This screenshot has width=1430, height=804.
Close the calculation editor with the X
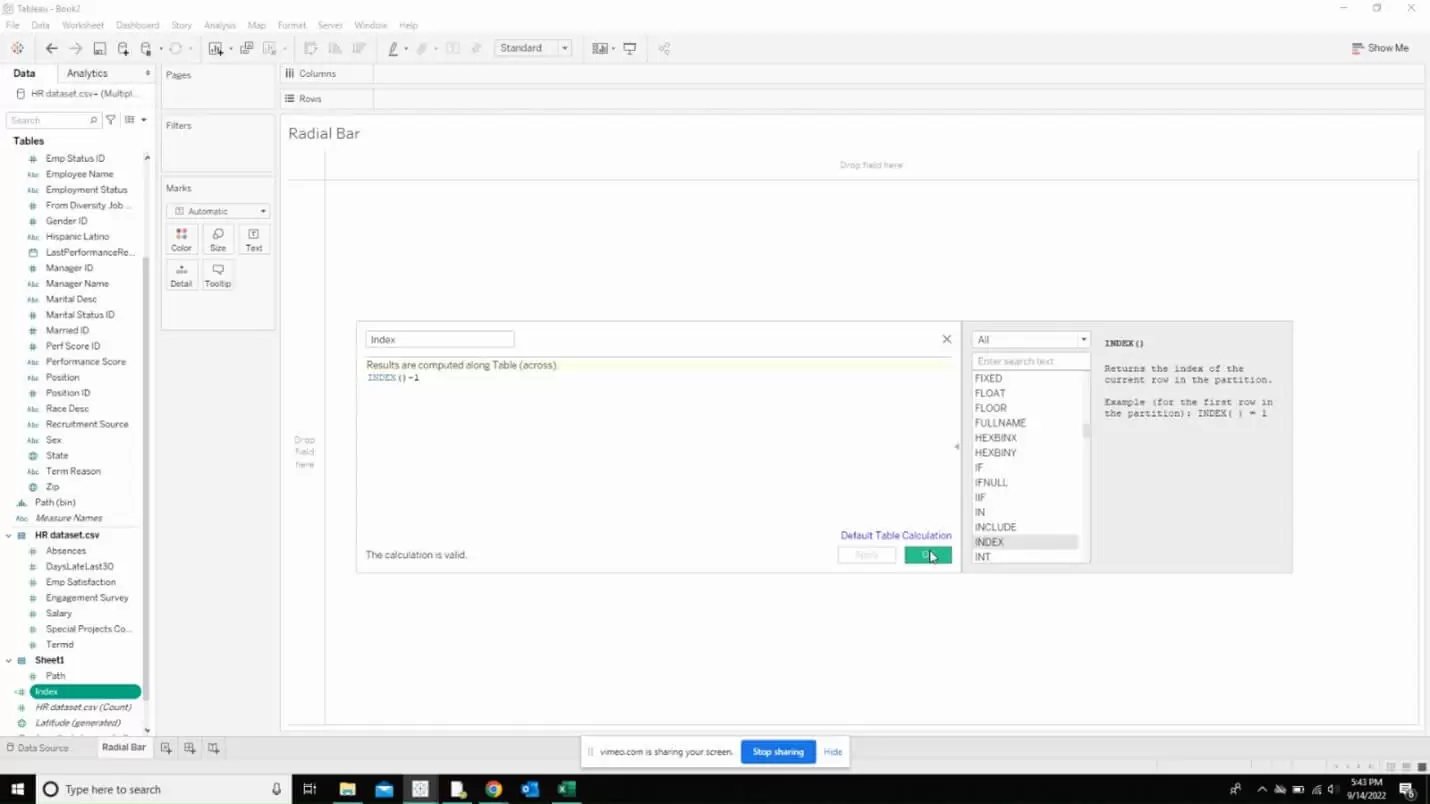pyautogui.click(x=947, y=339)
